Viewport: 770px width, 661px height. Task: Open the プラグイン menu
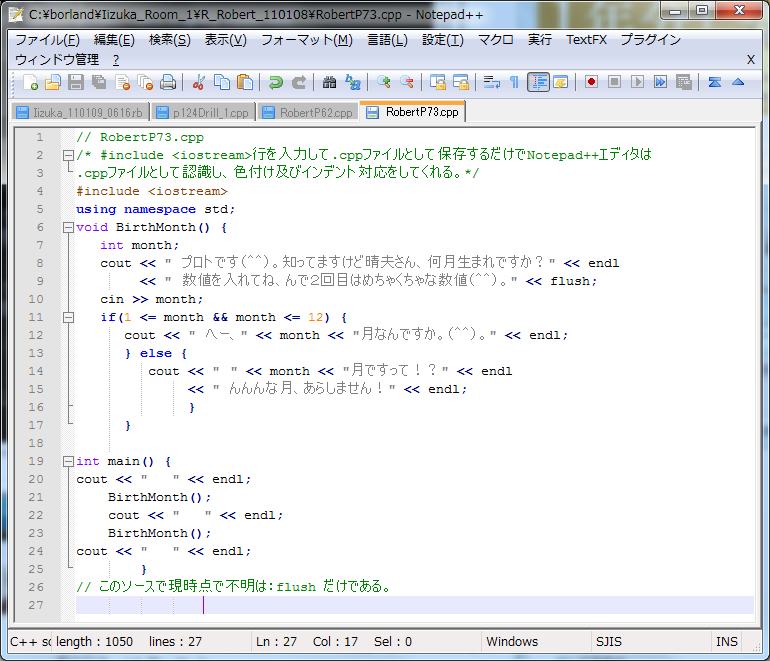[x=651, y=40]
